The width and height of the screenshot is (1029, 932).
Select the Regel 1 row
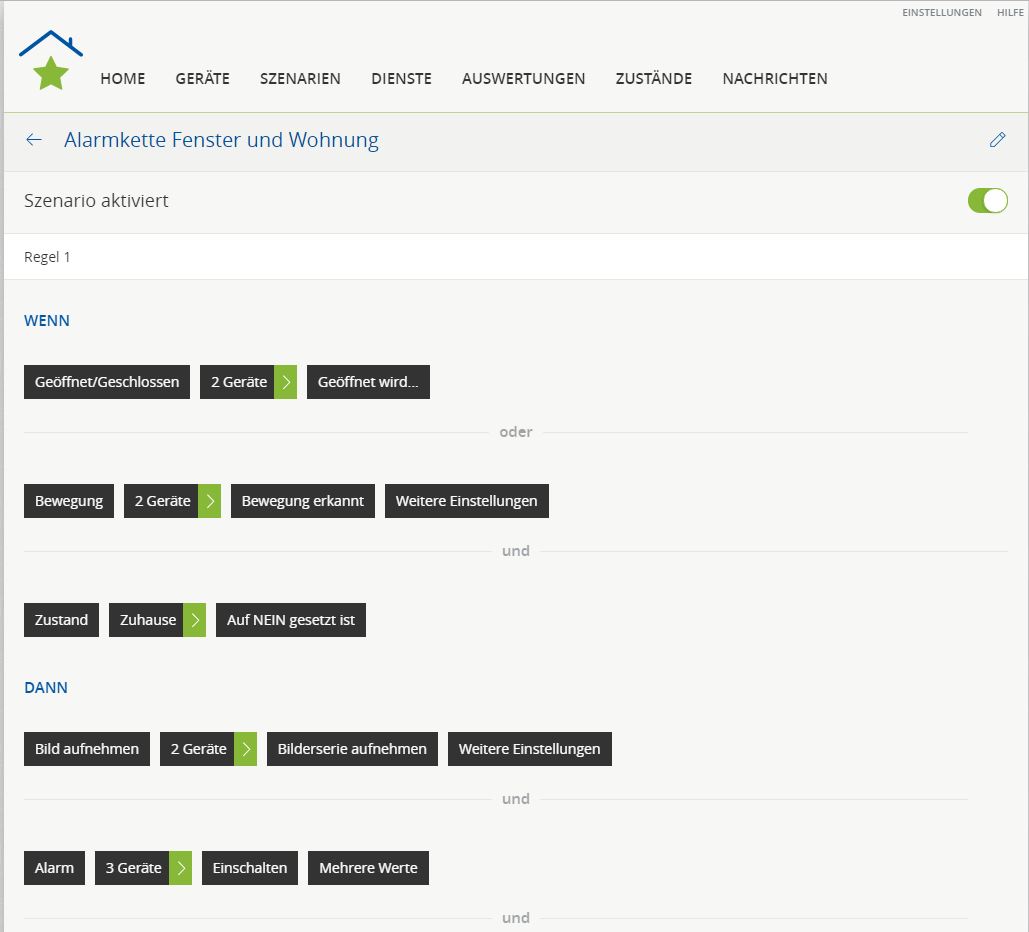coord(47,257)
